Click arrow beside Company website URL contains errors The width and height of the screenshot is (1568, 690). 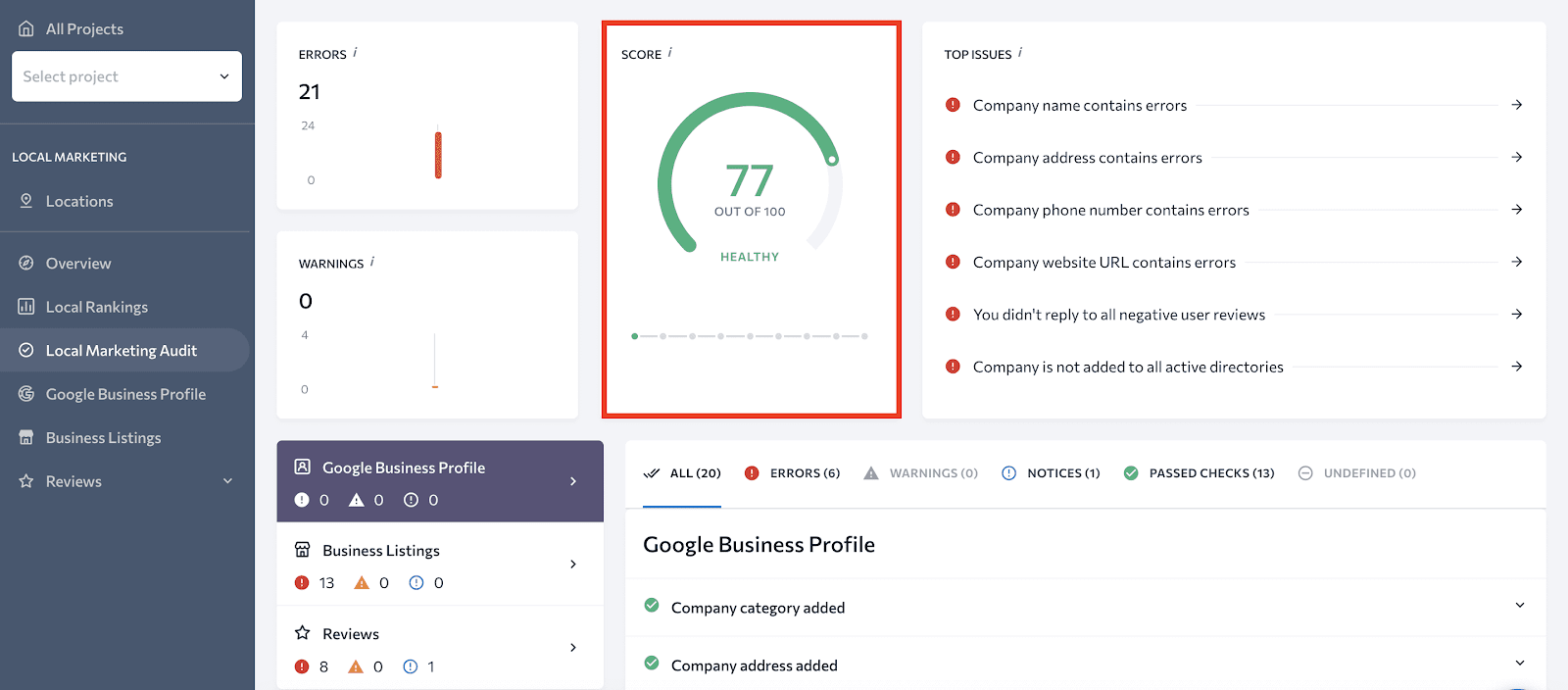coord(1516,262)
